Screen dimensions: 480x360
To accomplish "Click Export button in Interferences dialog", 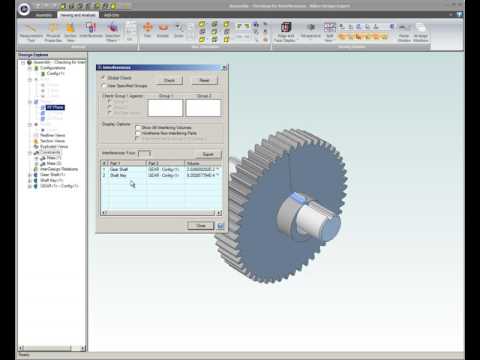I will click(208, 154).
